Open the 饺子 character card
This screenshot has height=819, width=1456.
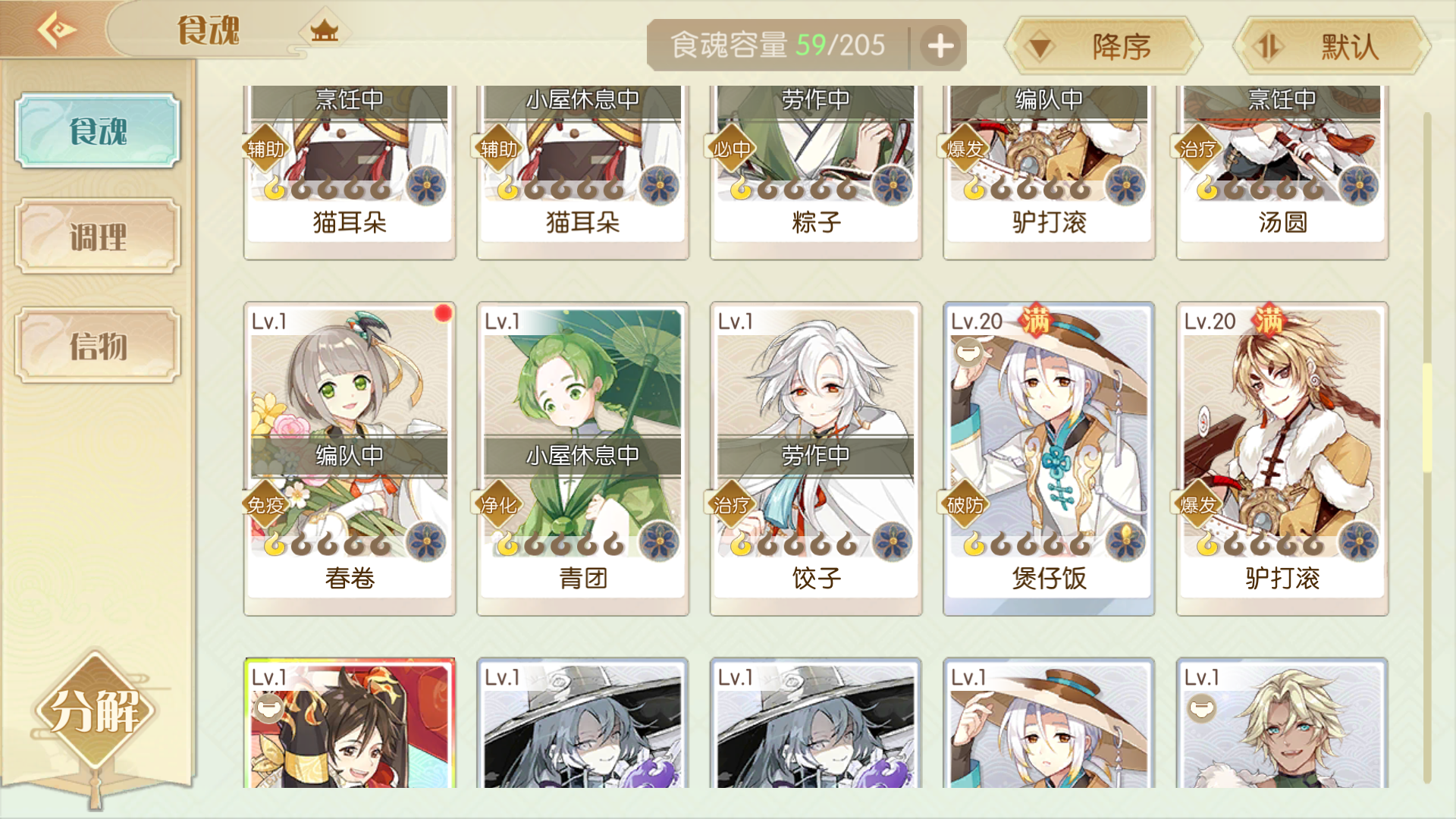pyautogui.click(x=816, y=459)
